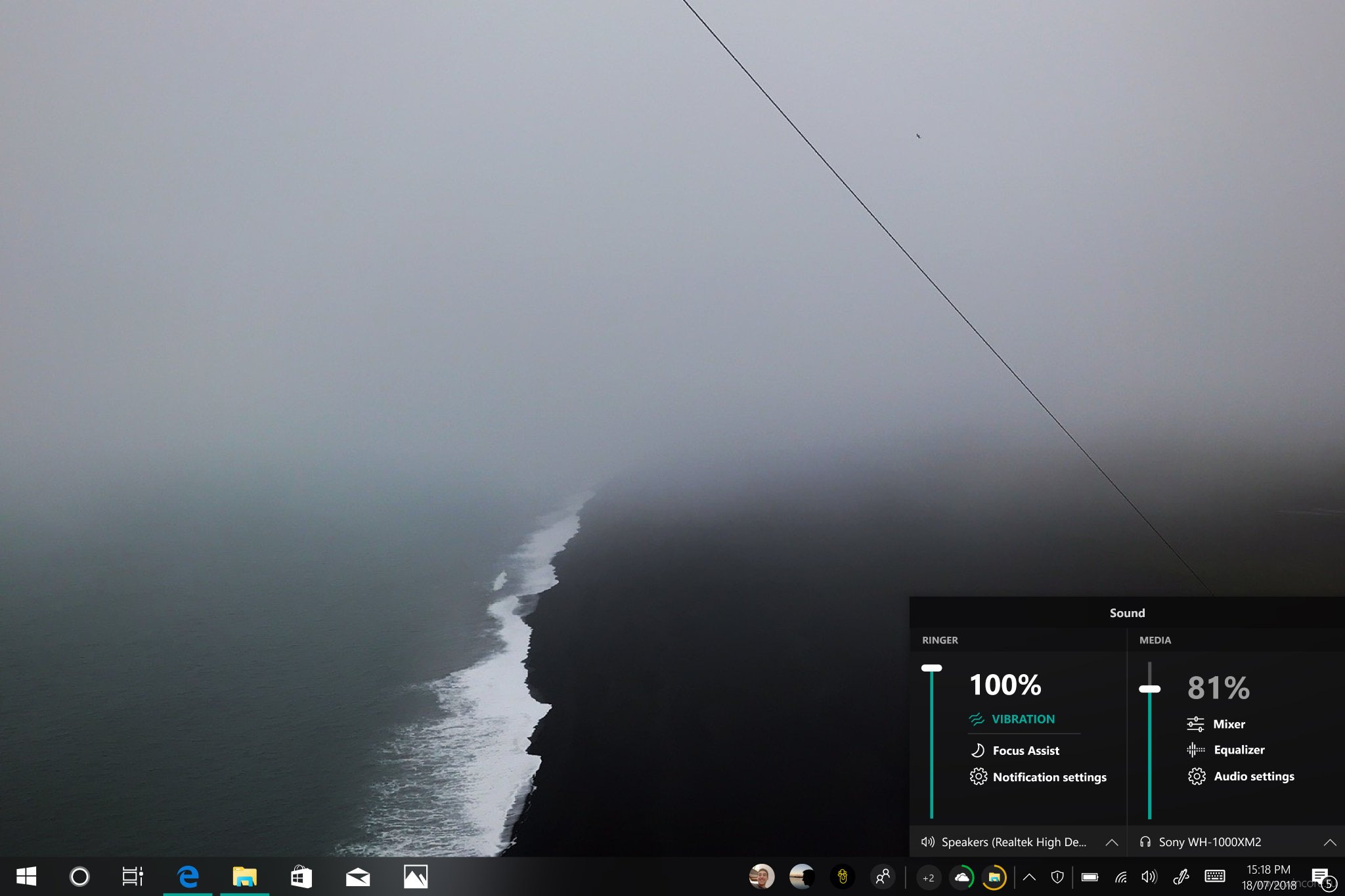Open Windows Ink Workspace pen icon
The image size is (1345, 896).
pyautogui.click(x=1181, y=877)
